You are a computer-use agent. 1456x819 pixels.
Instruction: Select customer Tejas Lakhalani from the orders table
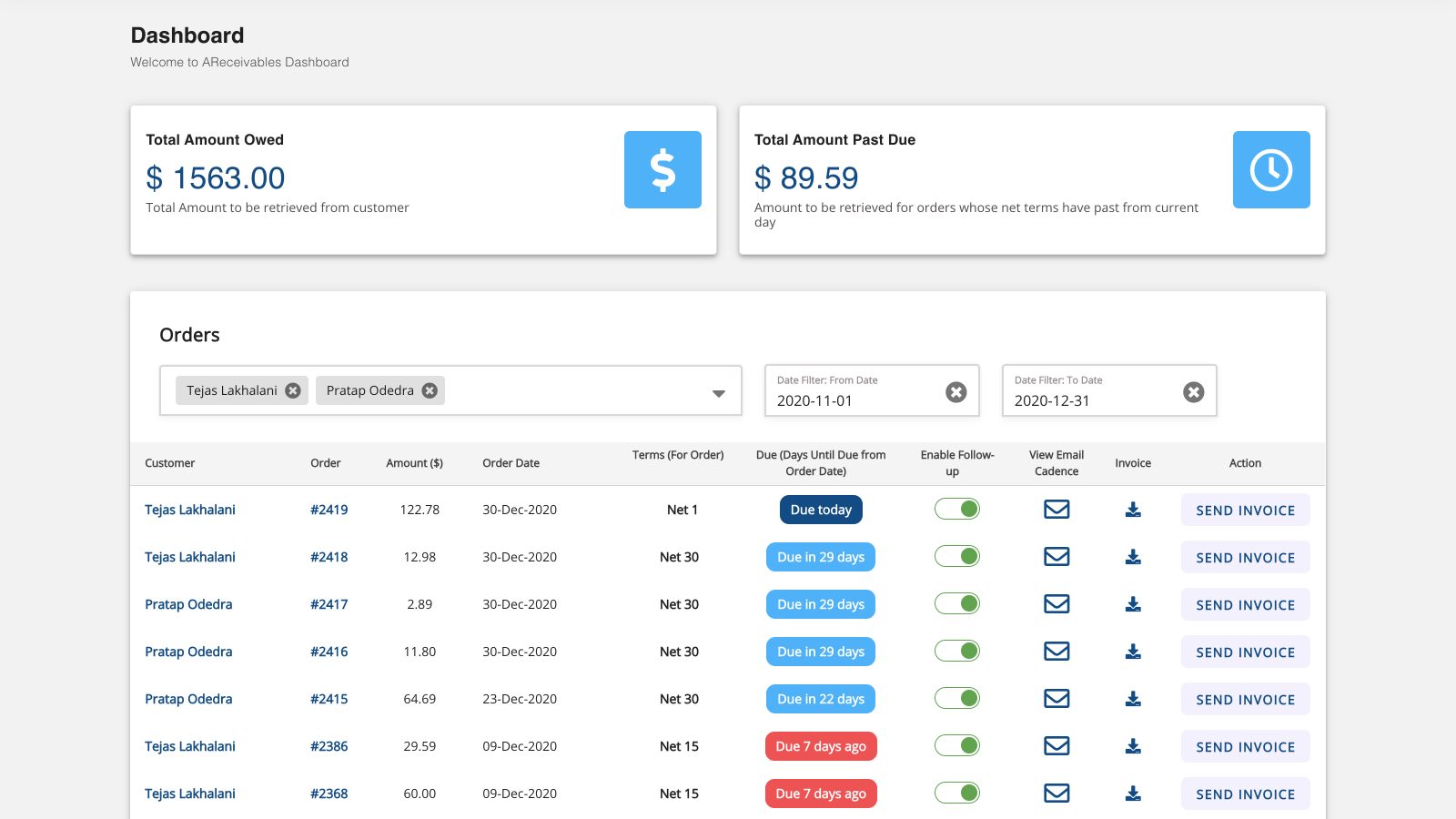point(189,510)
